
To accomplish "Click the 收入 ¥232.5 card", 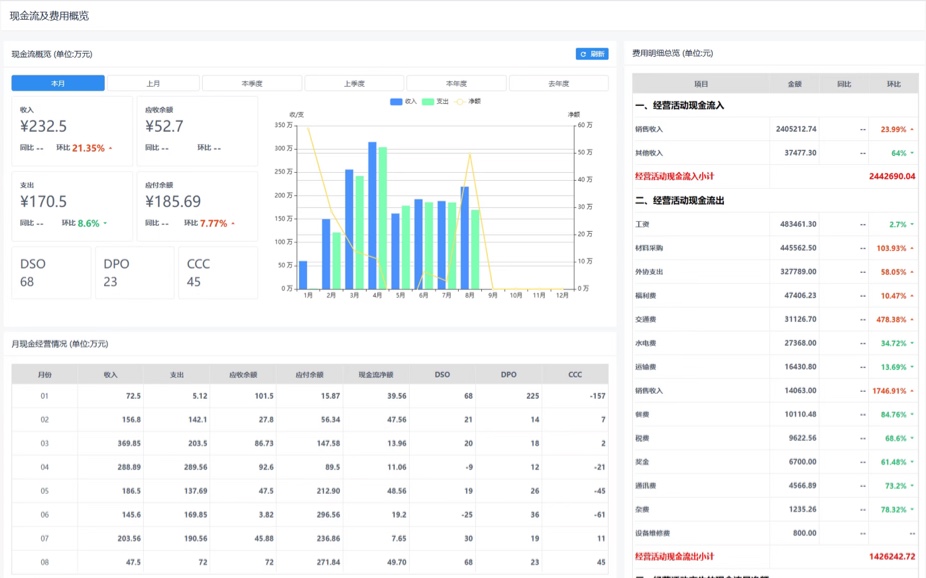I will pyautogui.click(x=72, y=130).
